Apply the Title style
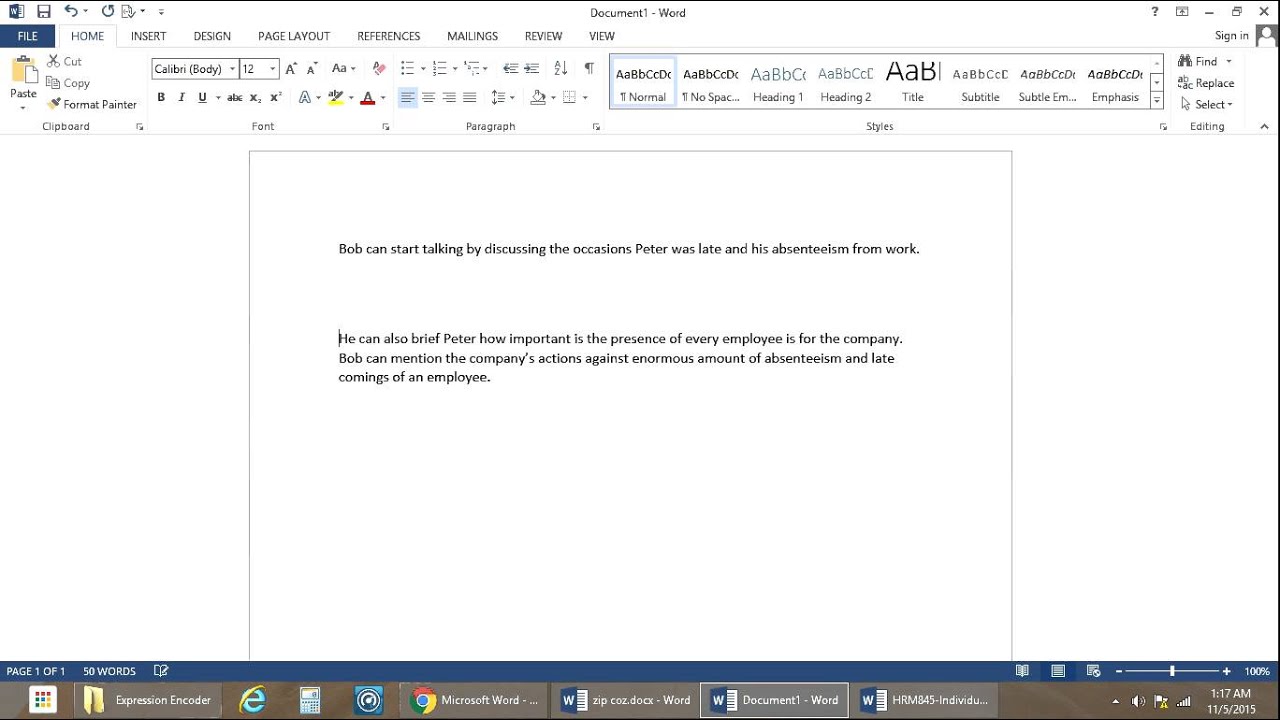The height and width of the screenshot is (720, 1280). 913,82
